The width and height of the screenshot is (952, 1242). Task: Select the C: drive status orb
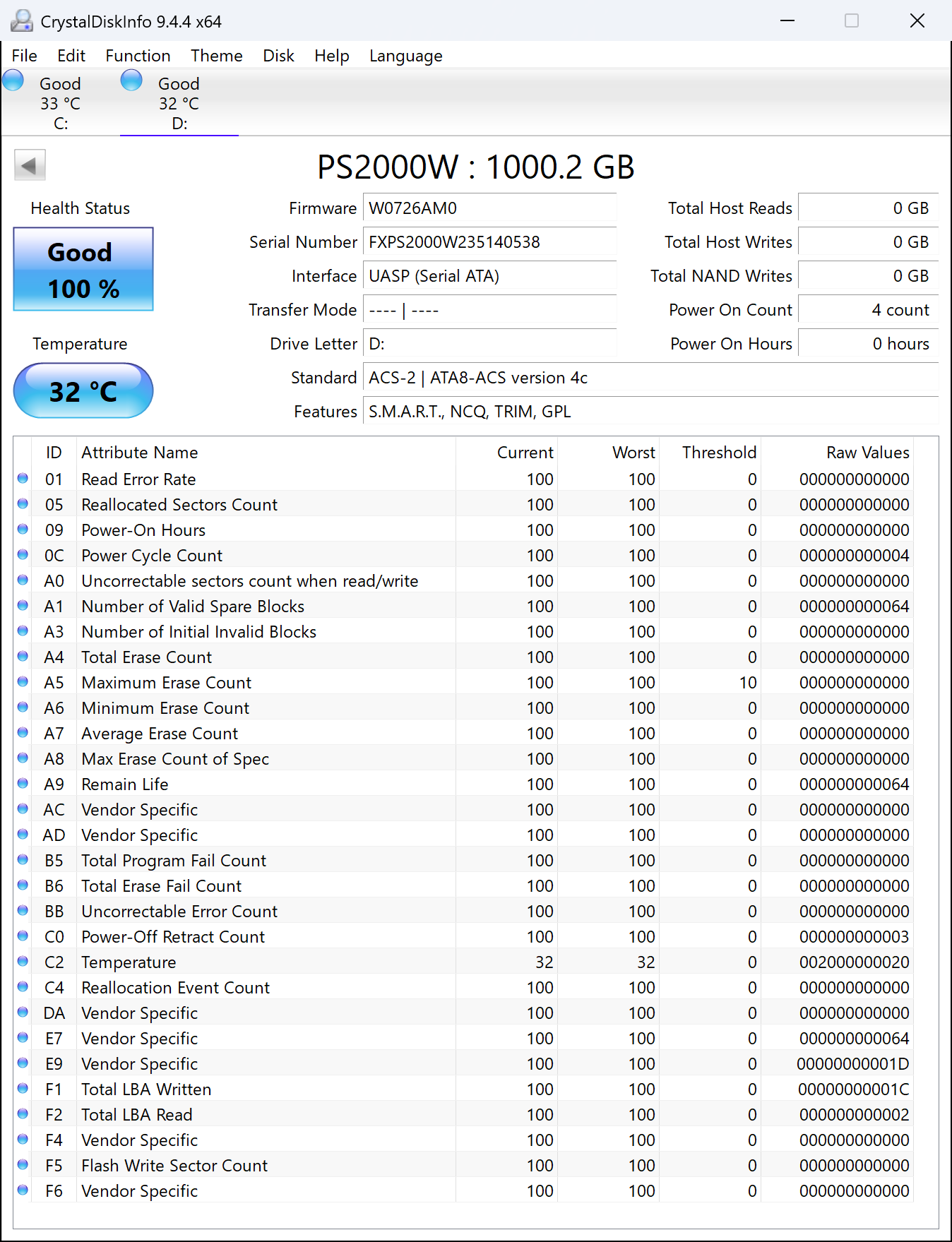click(x=13, y=80)
